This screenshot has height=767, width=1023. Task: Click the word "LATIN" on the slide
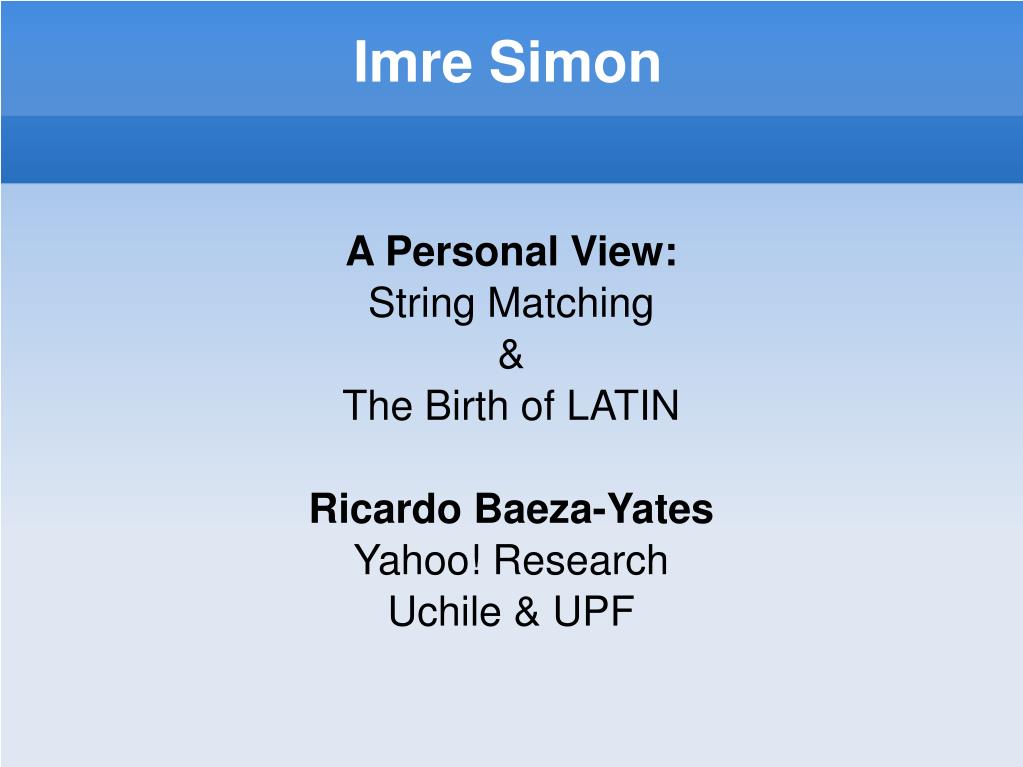pyautogui.click(x=623, y=406)
